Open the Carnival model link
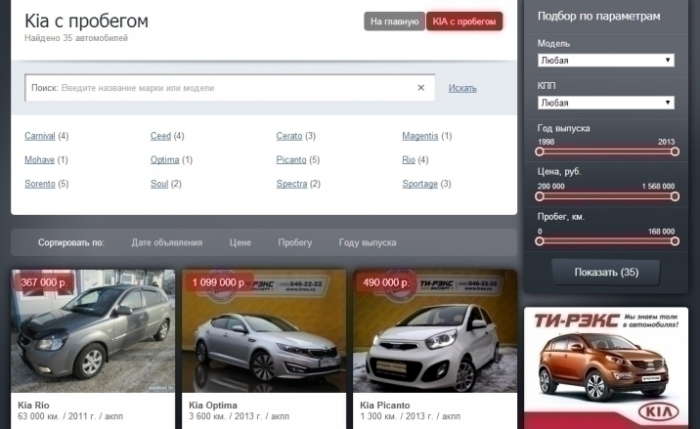This screenshot has height=429, width=700. 40,136
